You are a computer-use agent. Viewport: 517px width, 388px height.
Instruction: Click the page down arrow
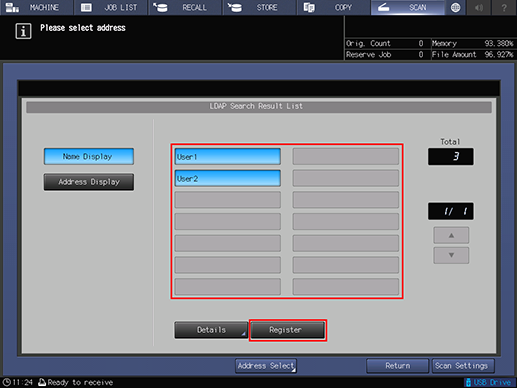click(x=451, y=255)
